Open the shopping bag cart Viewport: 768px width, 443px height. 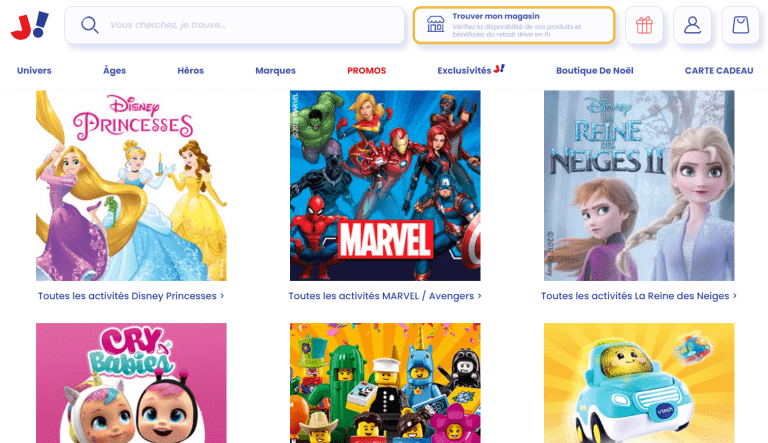pos(741,25)
